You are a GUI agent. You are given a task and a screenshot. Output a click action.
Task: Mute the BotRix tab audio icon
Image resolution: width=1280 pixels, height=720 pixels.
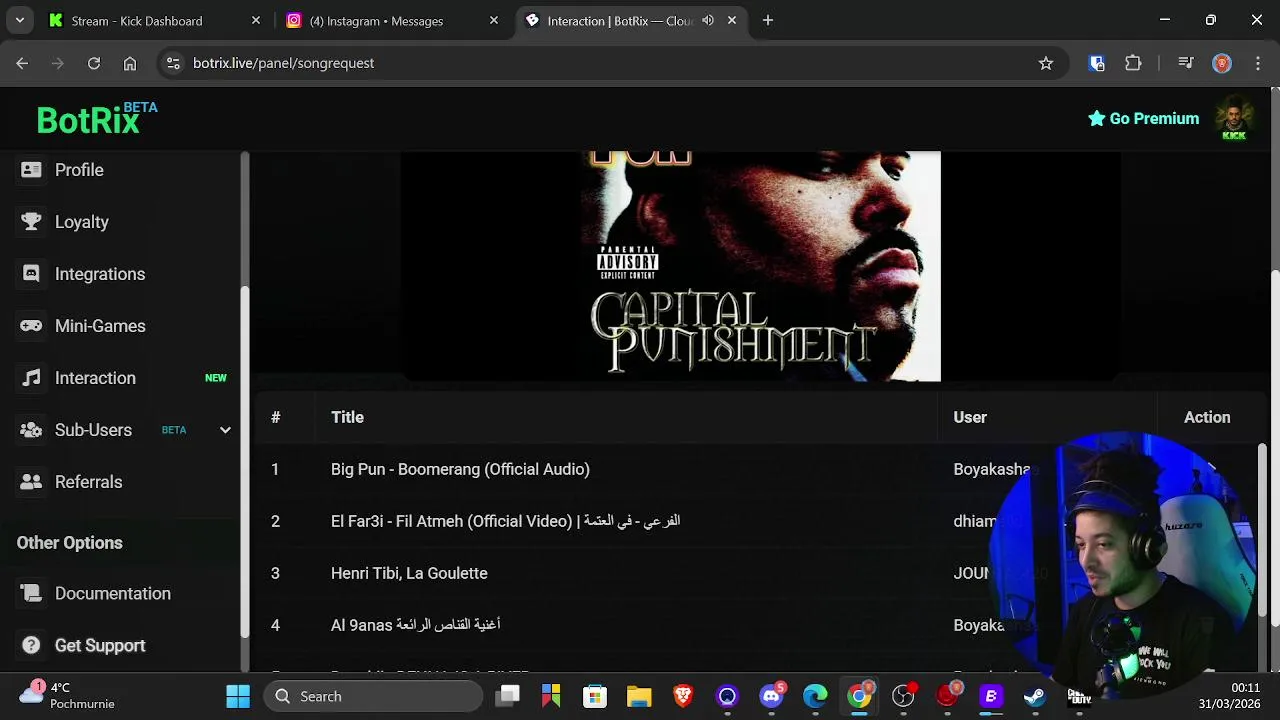click(708, 20)
